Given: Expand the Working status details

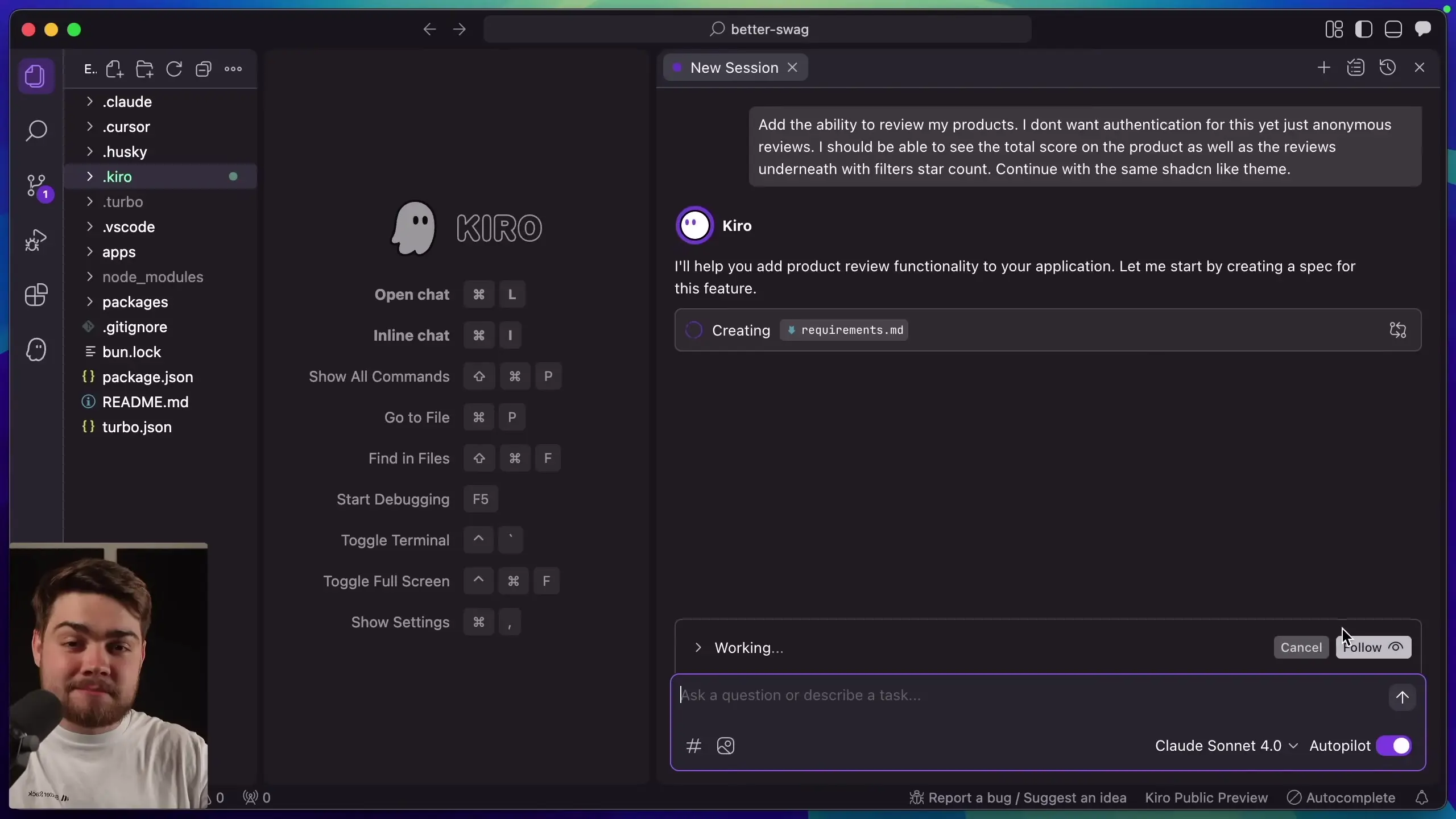Looking at the screenshot, I should pos(698,647).
